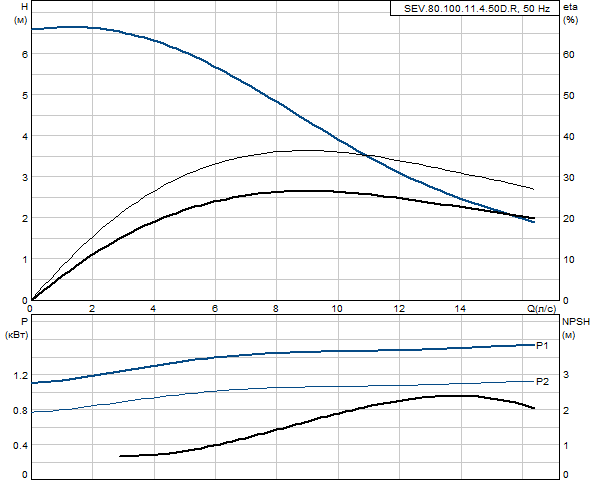Click the P1 power curve label
Screen dimensions: 592x480
542,345
